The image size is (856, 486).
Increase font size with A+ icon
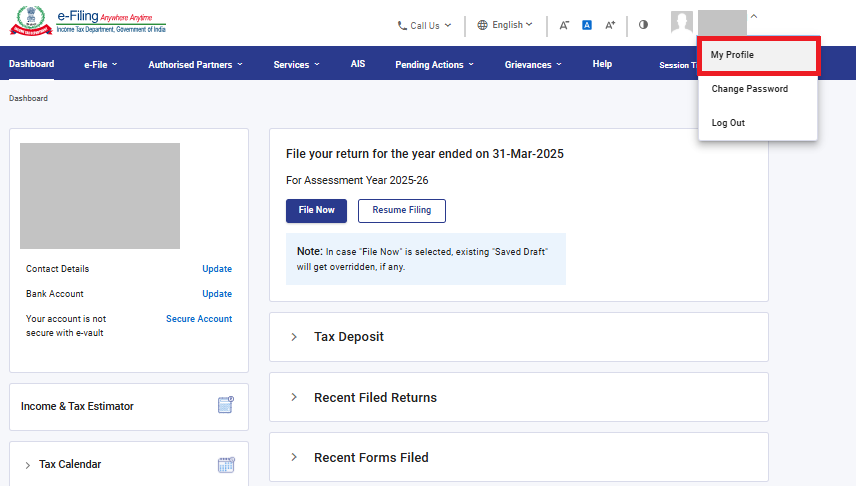(x=610, y=25)
